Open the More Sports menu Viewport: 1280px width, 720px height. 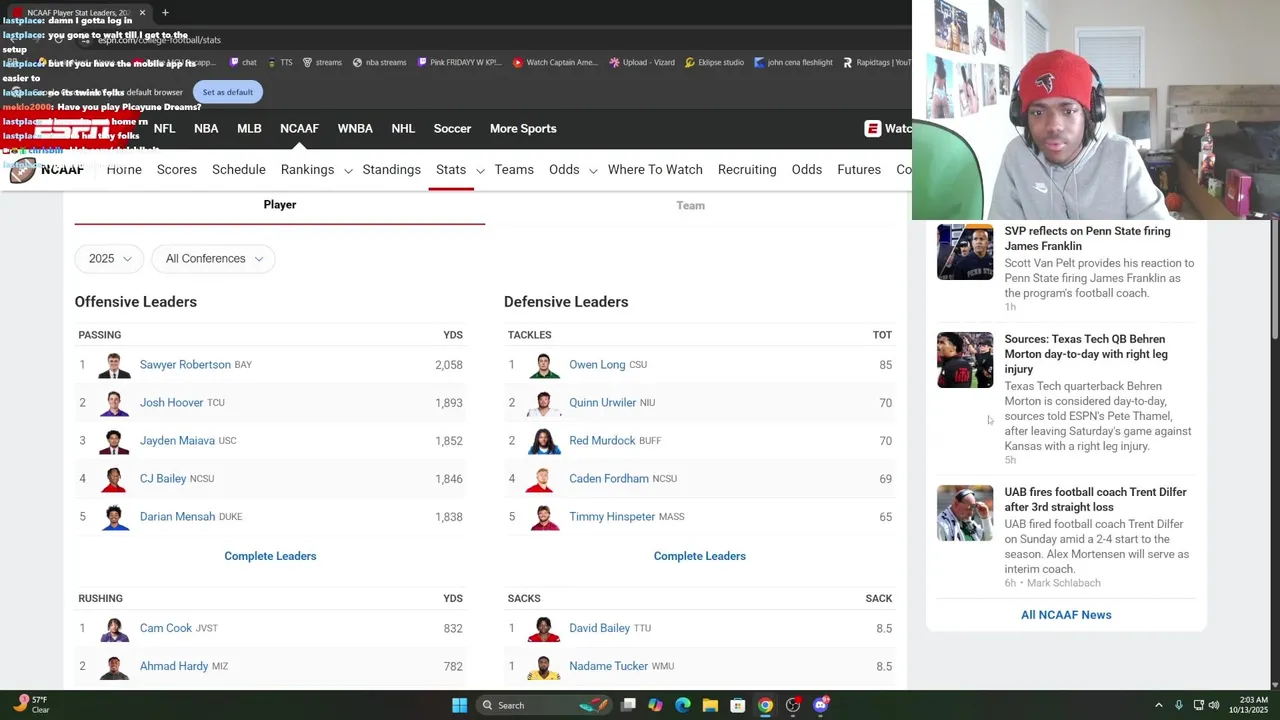point(523,128)
